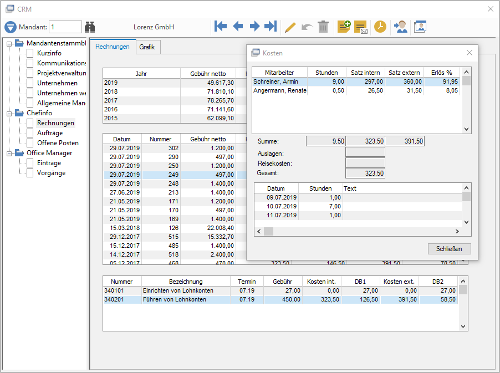Click the Schließen button
This screenshot has width=500, height=373.
pos(449,249)
